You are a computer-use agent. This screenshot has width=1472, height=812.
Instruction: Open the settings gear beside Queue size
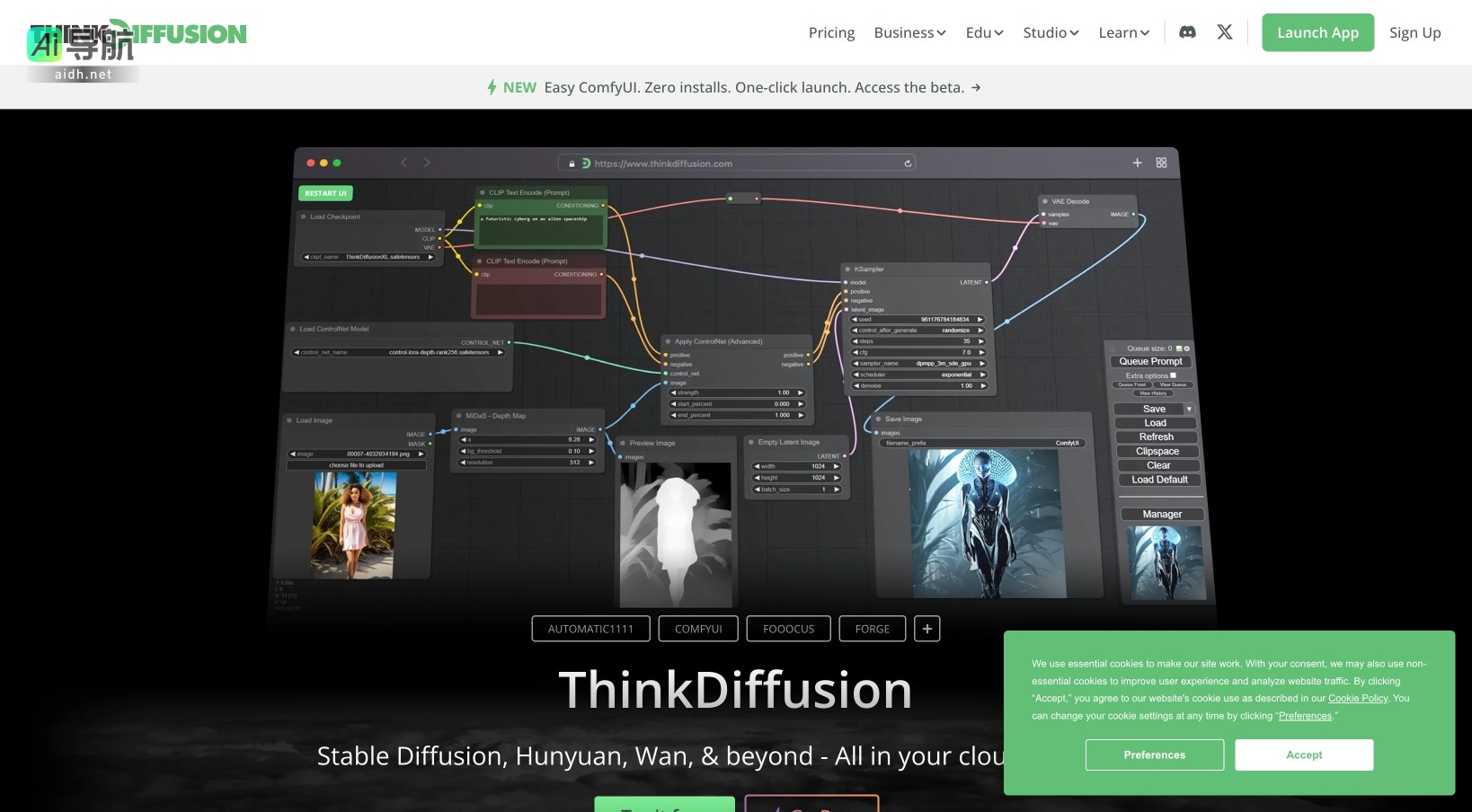tap(1187, 349)
